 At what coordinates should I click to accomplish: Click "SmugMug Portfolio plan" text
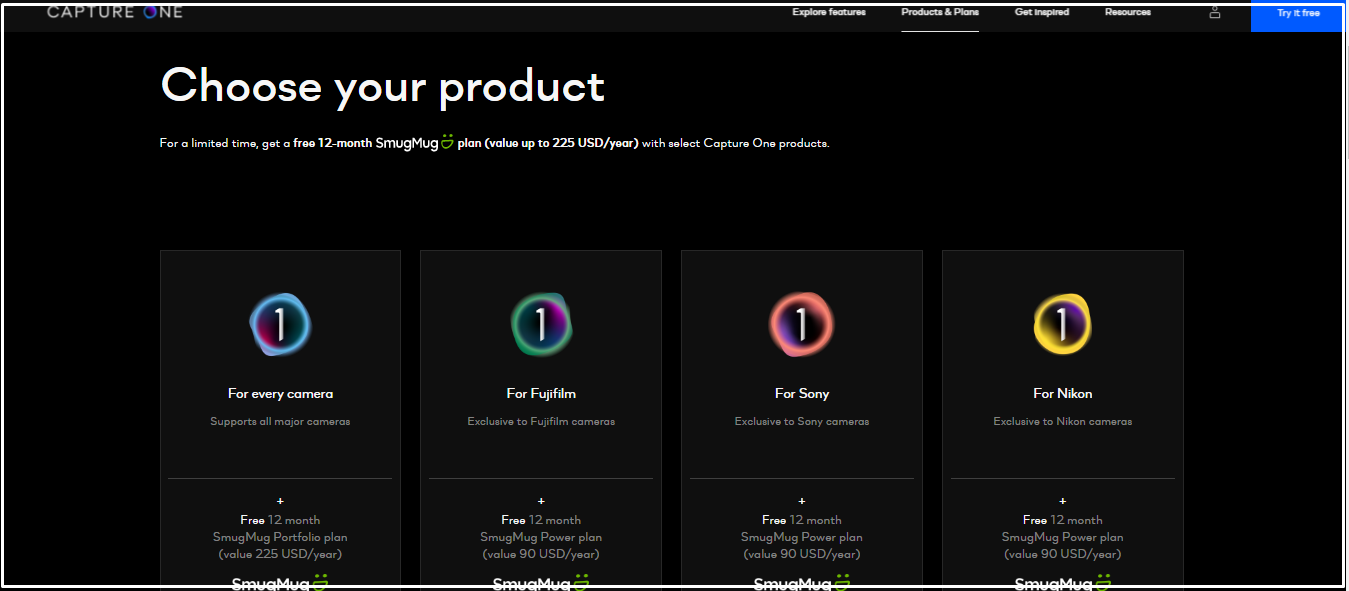(280, 538)
